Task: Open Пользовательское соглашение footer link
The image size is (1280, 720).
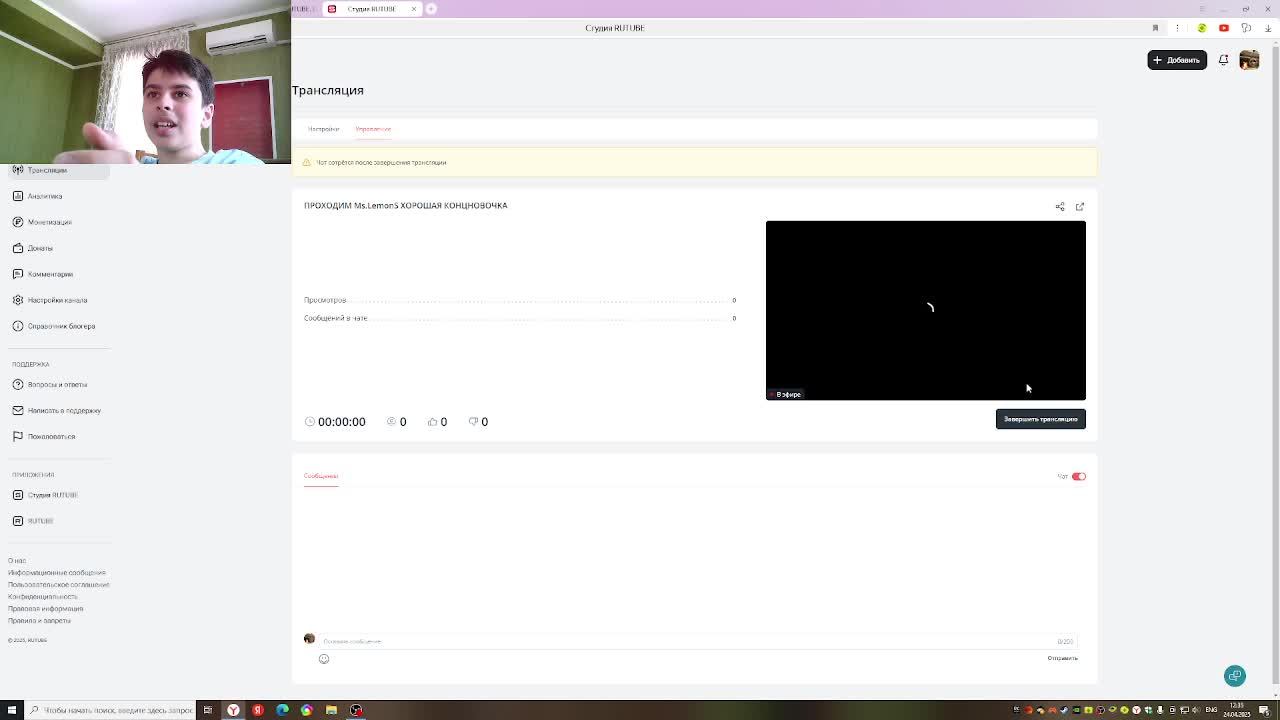Action: 59,585
